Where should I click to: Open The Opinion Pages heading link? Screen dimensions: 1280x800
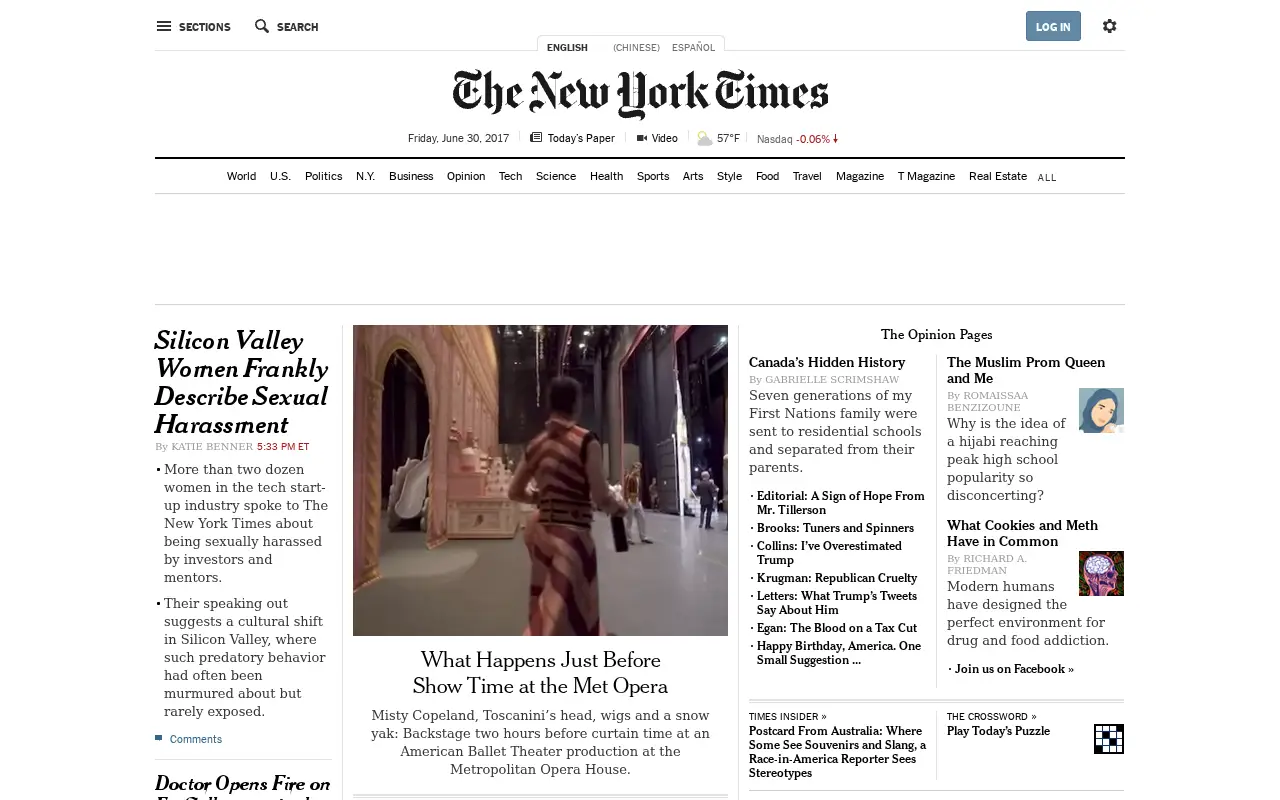[x=936, y=335]
